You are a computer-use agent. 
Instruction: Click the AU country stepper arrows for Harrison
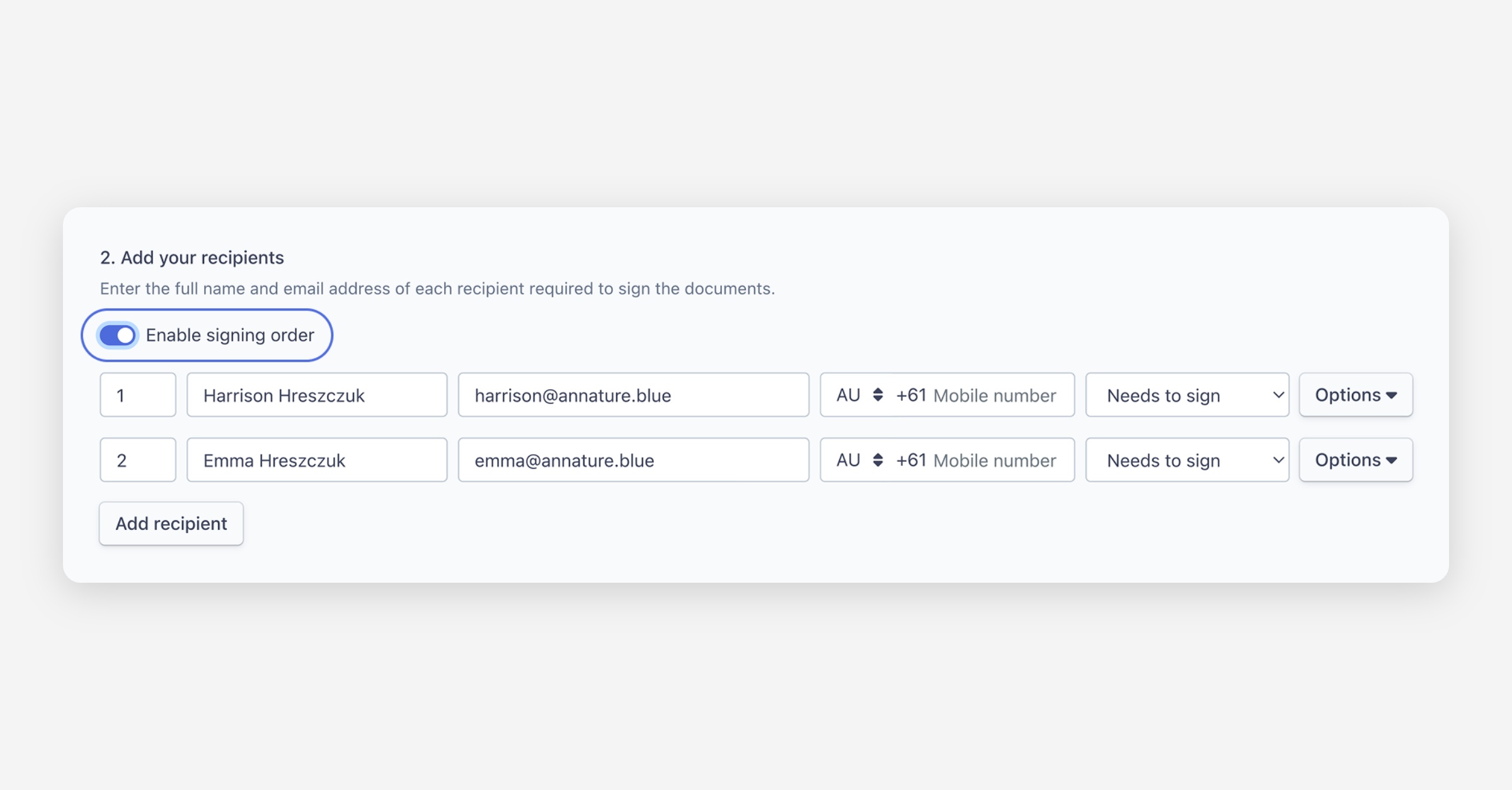point(878,395)
